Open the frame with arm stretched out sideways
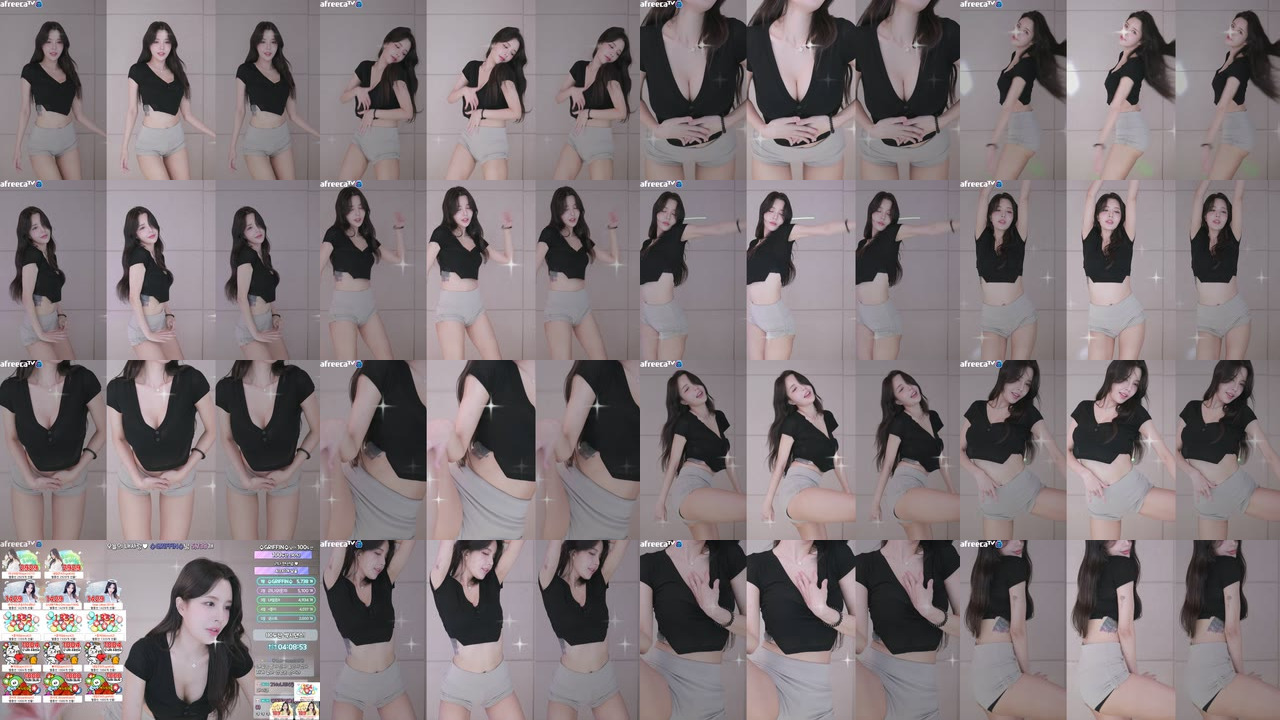The width and height of the screenshot is (1280, 720). point(800,270)
